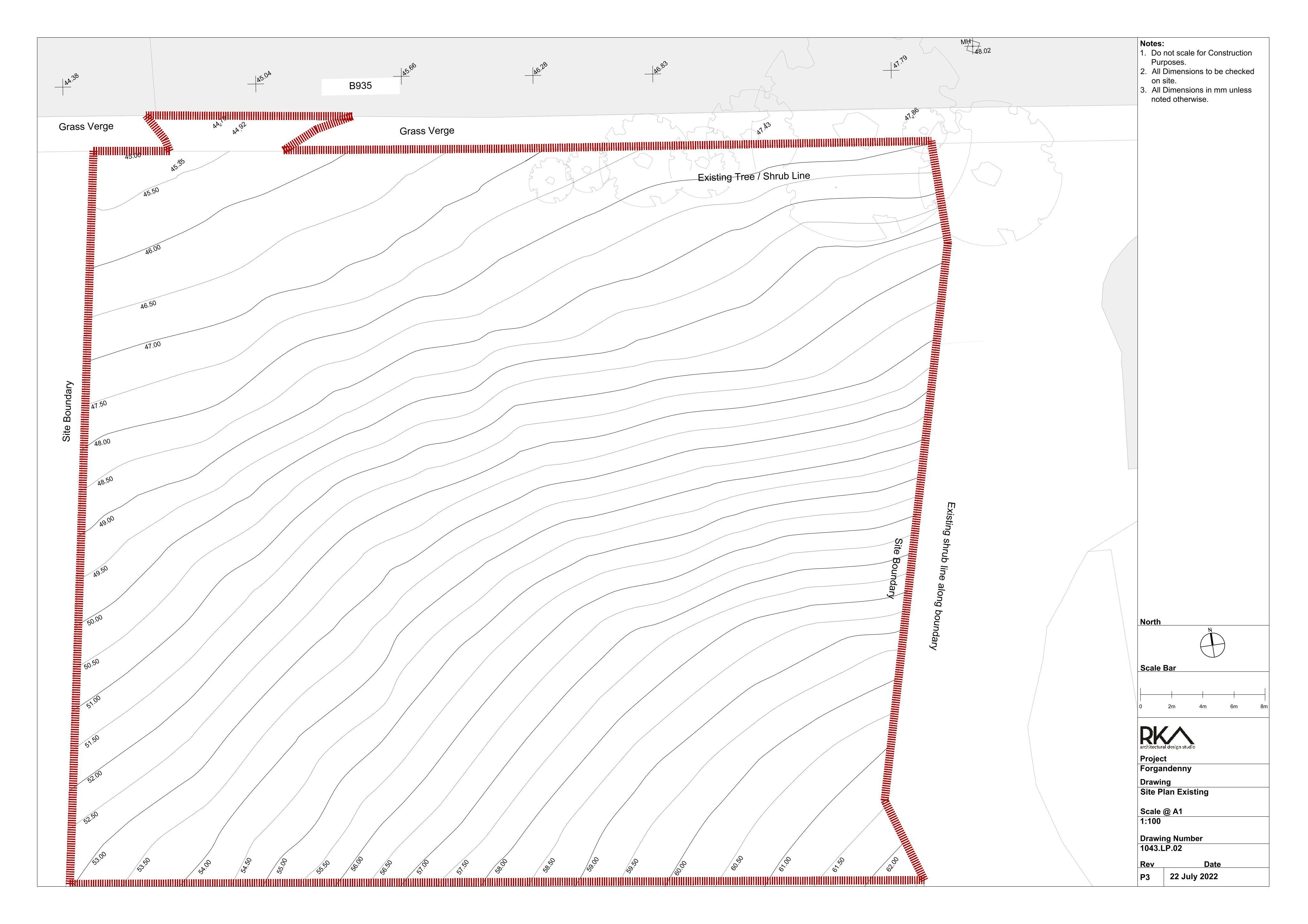The width and height of the screenshot is (1308, 924).
Task: Click drawing number 1043.LP.02
Action: [1161, 848]
